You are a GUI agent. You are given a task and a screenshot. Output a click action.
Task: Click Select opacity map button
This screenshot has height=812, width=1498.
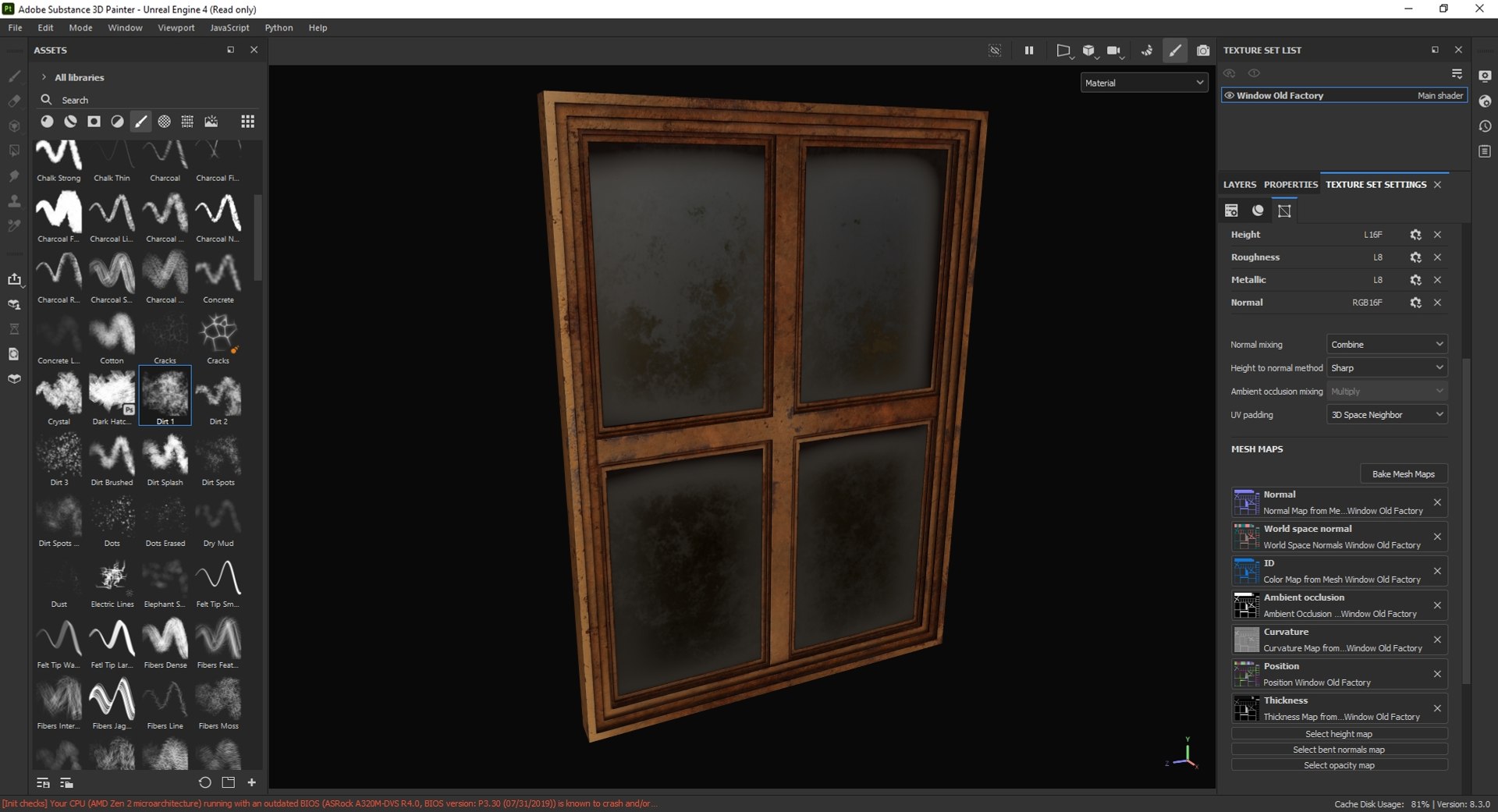click(1339, 765)
